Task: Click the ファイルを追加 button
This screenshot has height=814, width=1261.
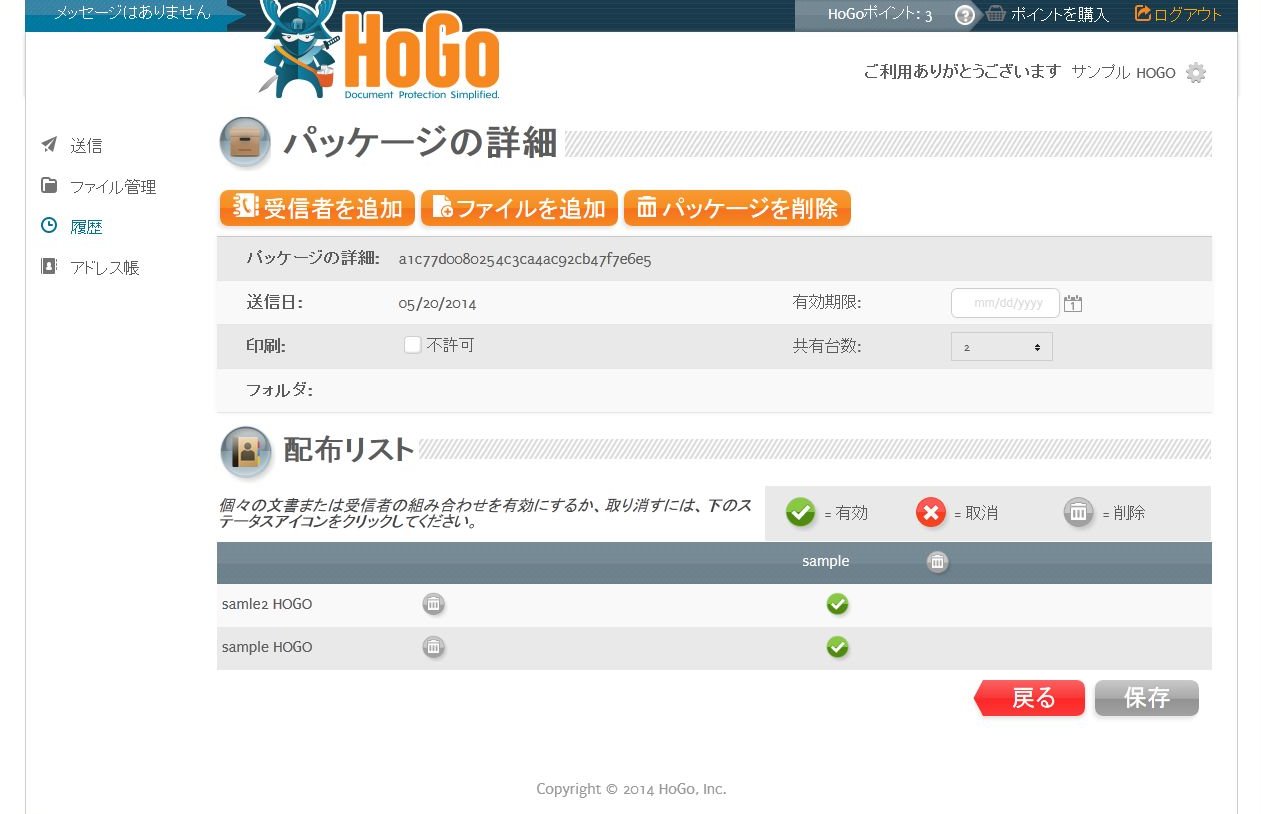Action: point(519,208)
